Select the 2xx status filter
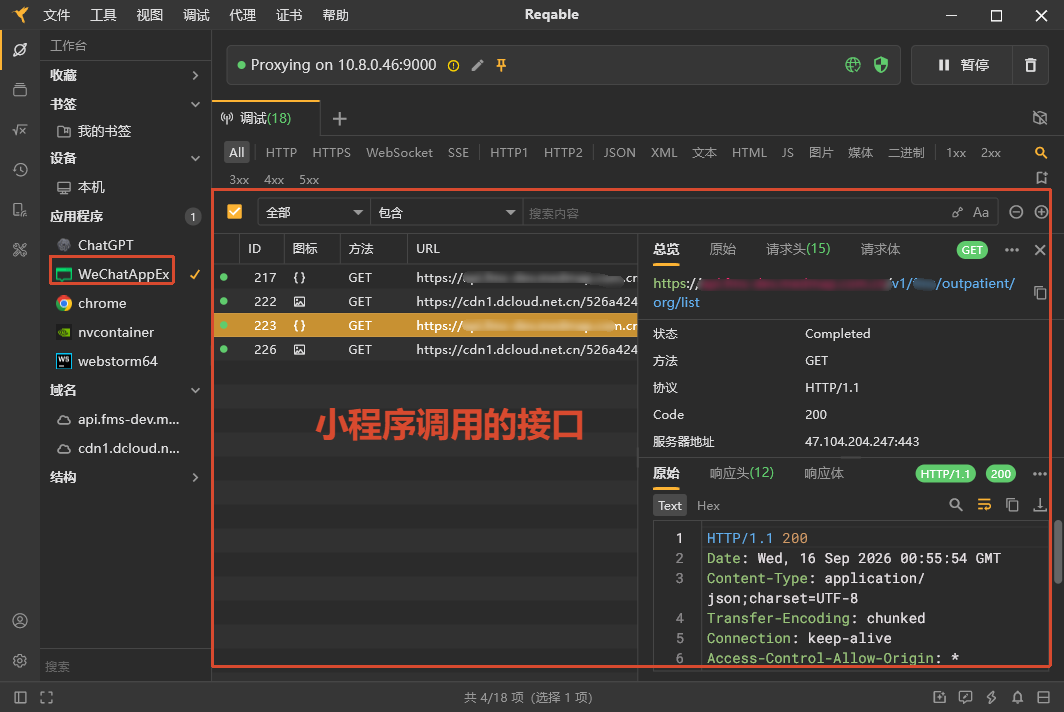This screenshot has width=1064, height=712. [990, 153]
